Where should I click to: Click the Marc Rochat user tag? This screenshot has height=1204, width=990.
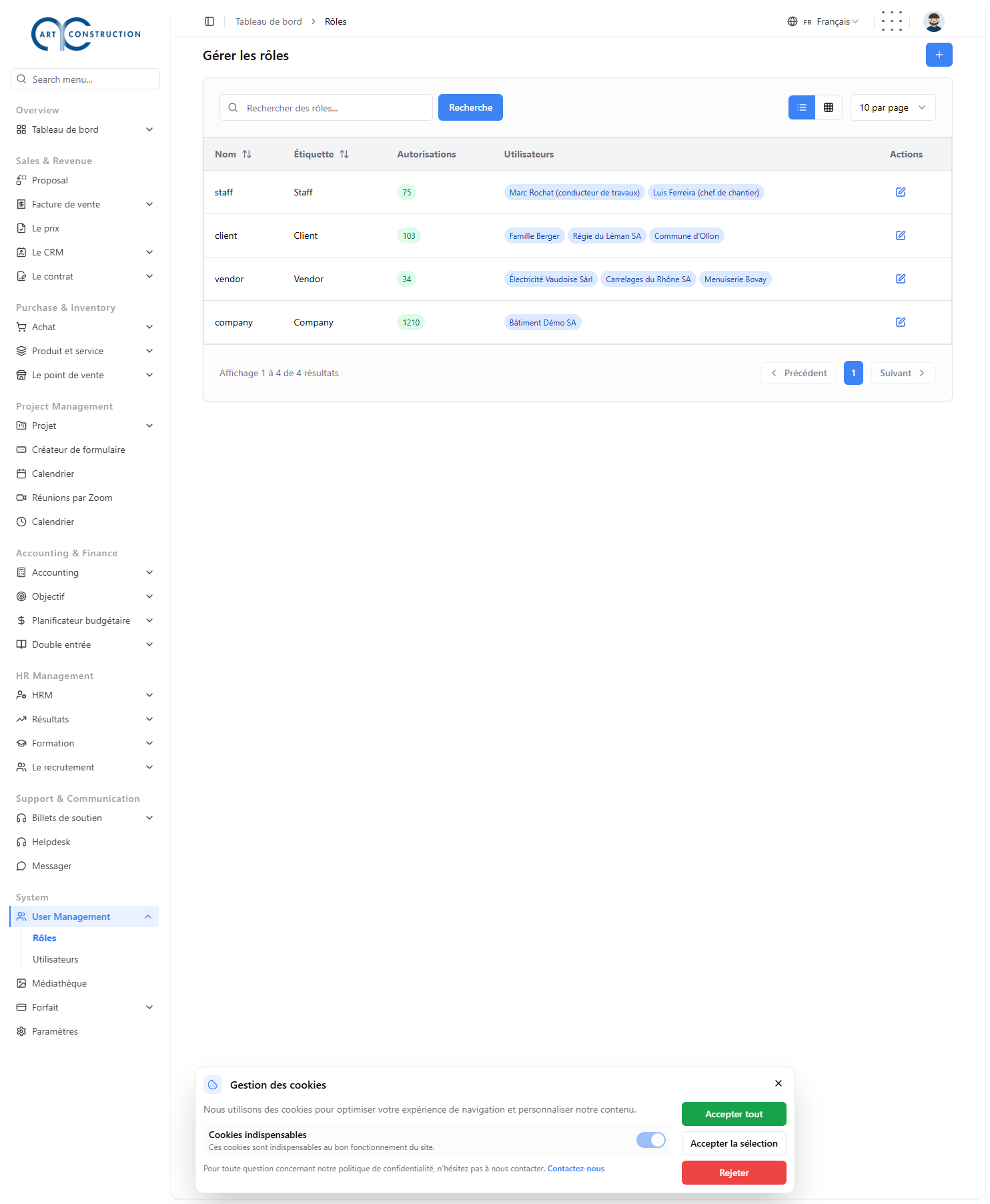(574, 193)
